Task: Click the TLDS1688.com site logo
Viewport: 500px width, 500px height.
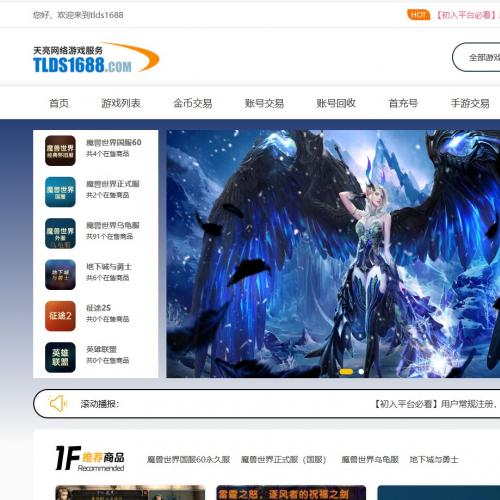Action: click(96, 57)
